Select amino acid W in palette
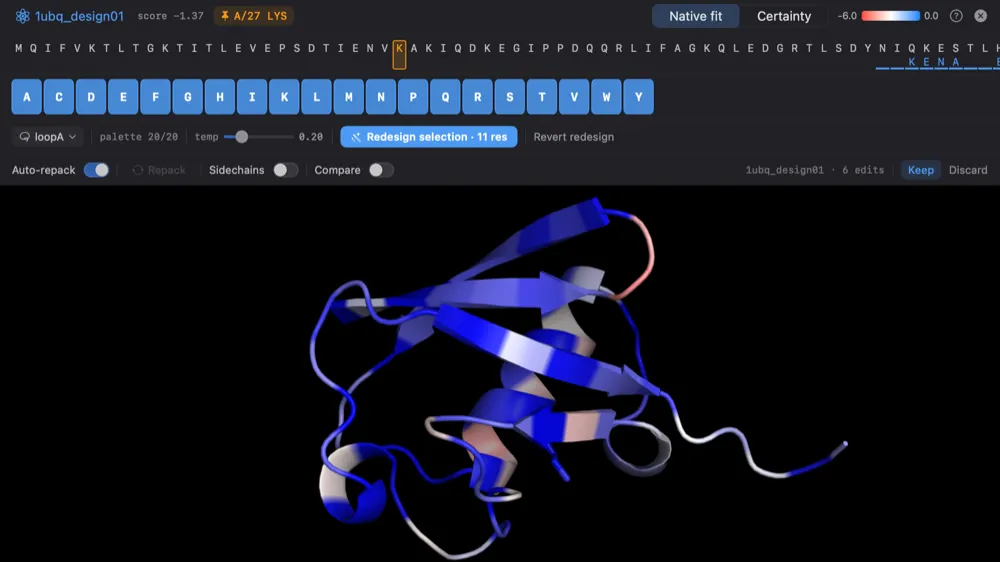 tap(607, 97)
